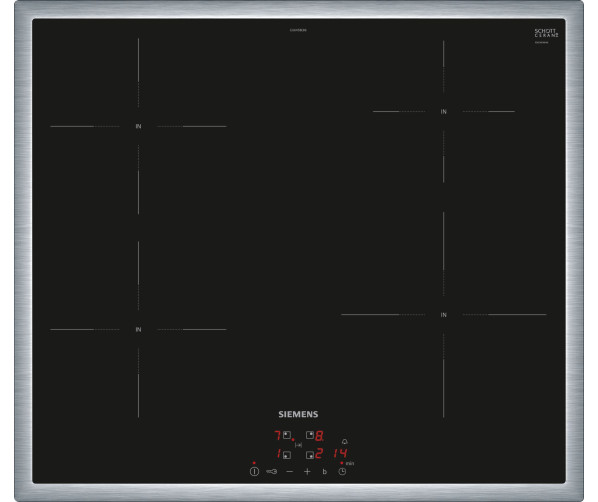Viewport: 598px width, 502px height.
Task: Select the rear-right cooking zone selector
Action: pyautogui.click(x=310, y=435)
